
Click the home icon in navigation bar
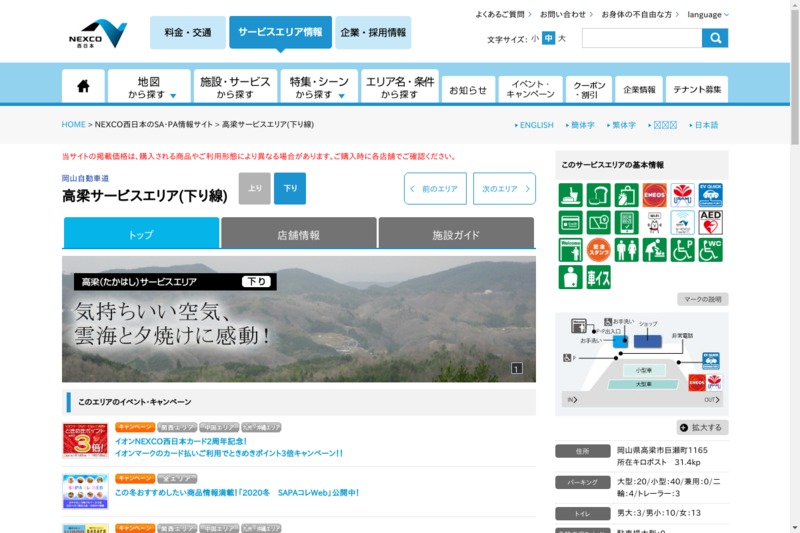coord(83,86)
